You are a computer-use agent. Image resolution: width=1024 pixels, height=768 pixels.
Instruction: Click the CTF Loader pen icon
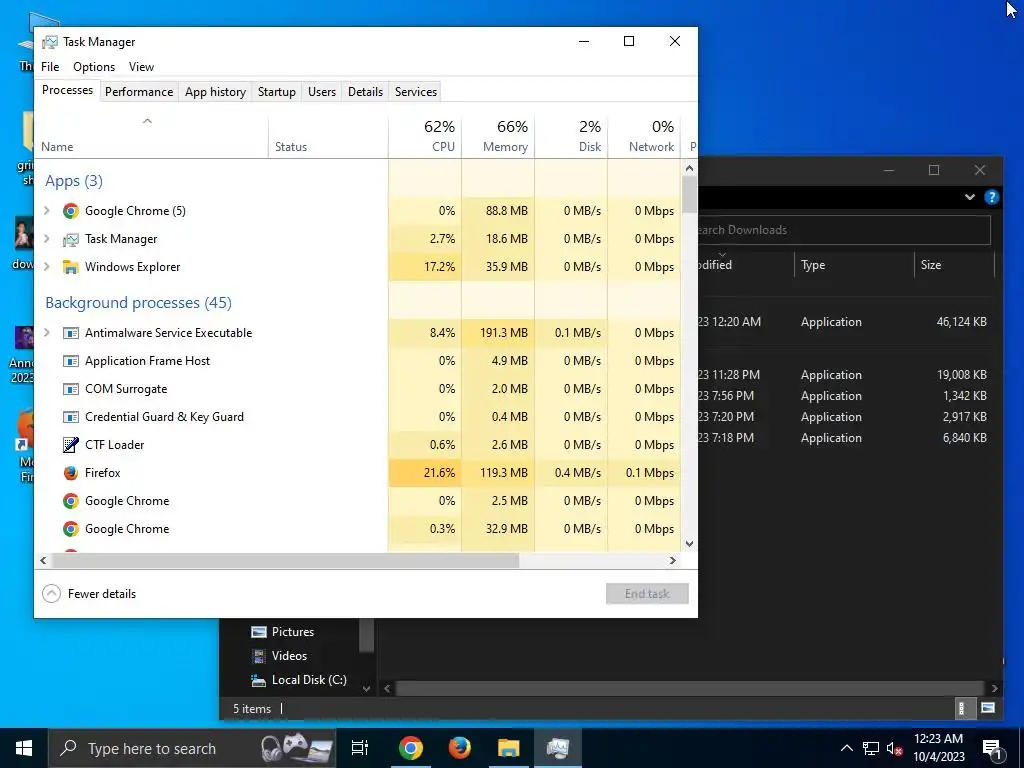[71, 445]
